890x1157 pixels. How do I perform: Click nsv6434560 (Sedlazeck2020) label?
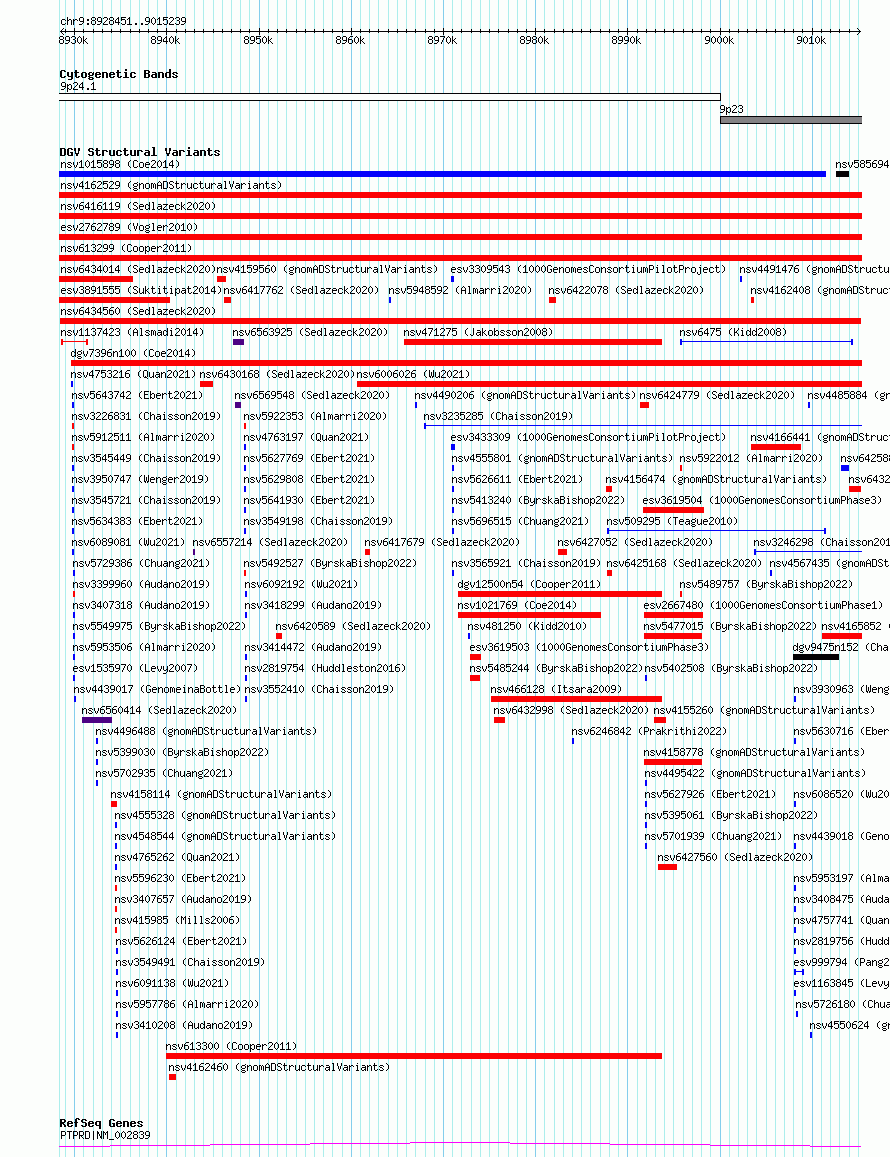(x=138, y=311)
